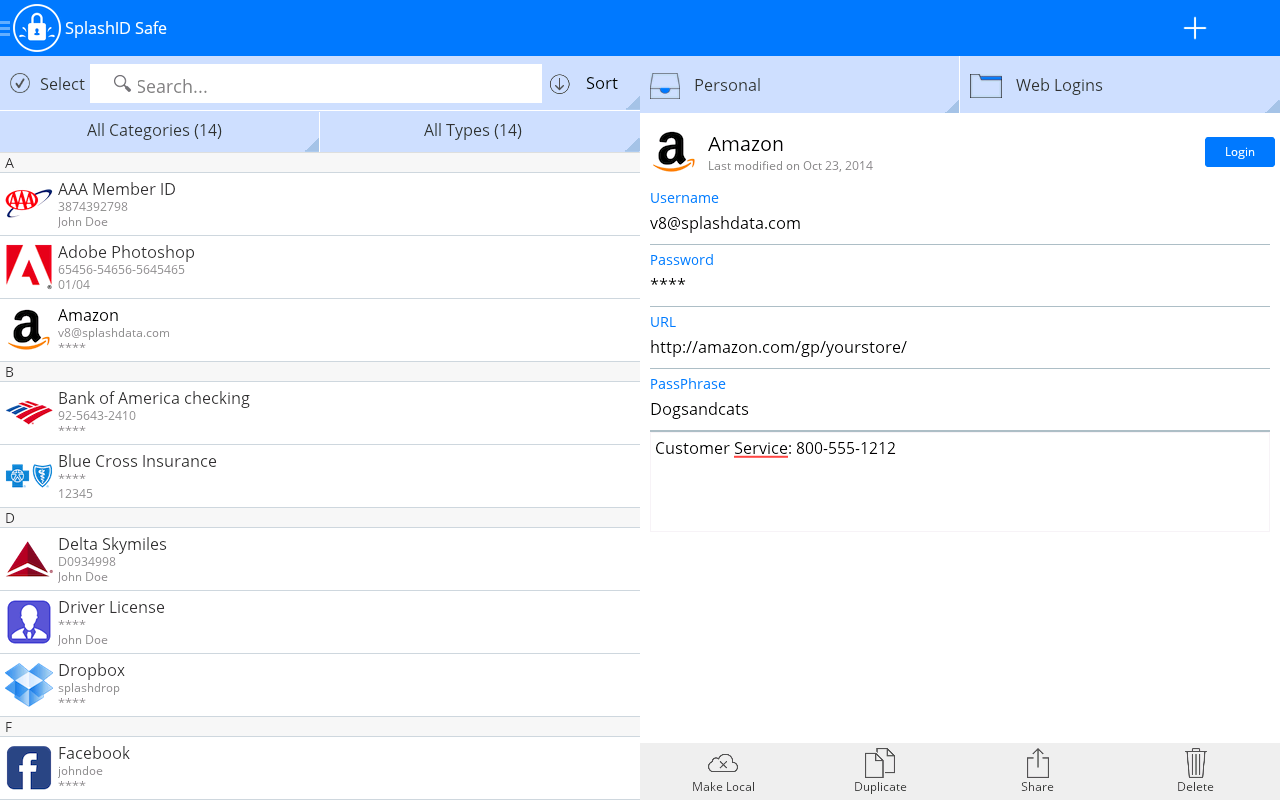Click the Duplicate label
This screenshot has height=800, width=1280.
[880, 787]
